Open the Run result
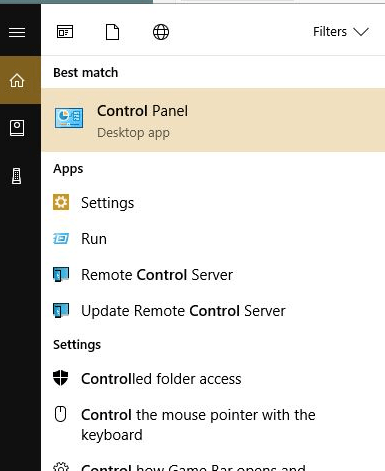 [x=213, y=239]
